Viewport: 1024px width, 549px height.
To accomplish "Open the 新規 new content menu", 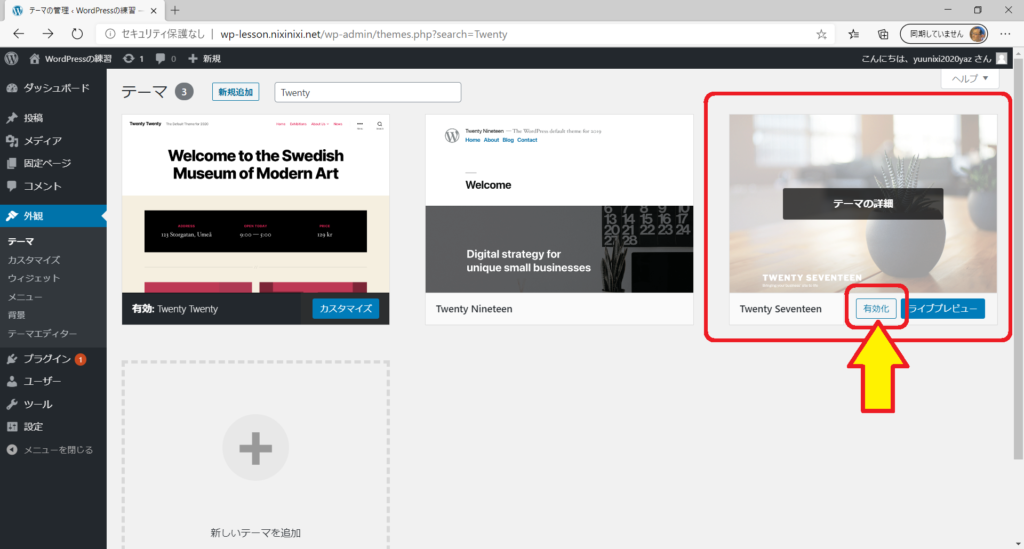I will coord(204,59).
